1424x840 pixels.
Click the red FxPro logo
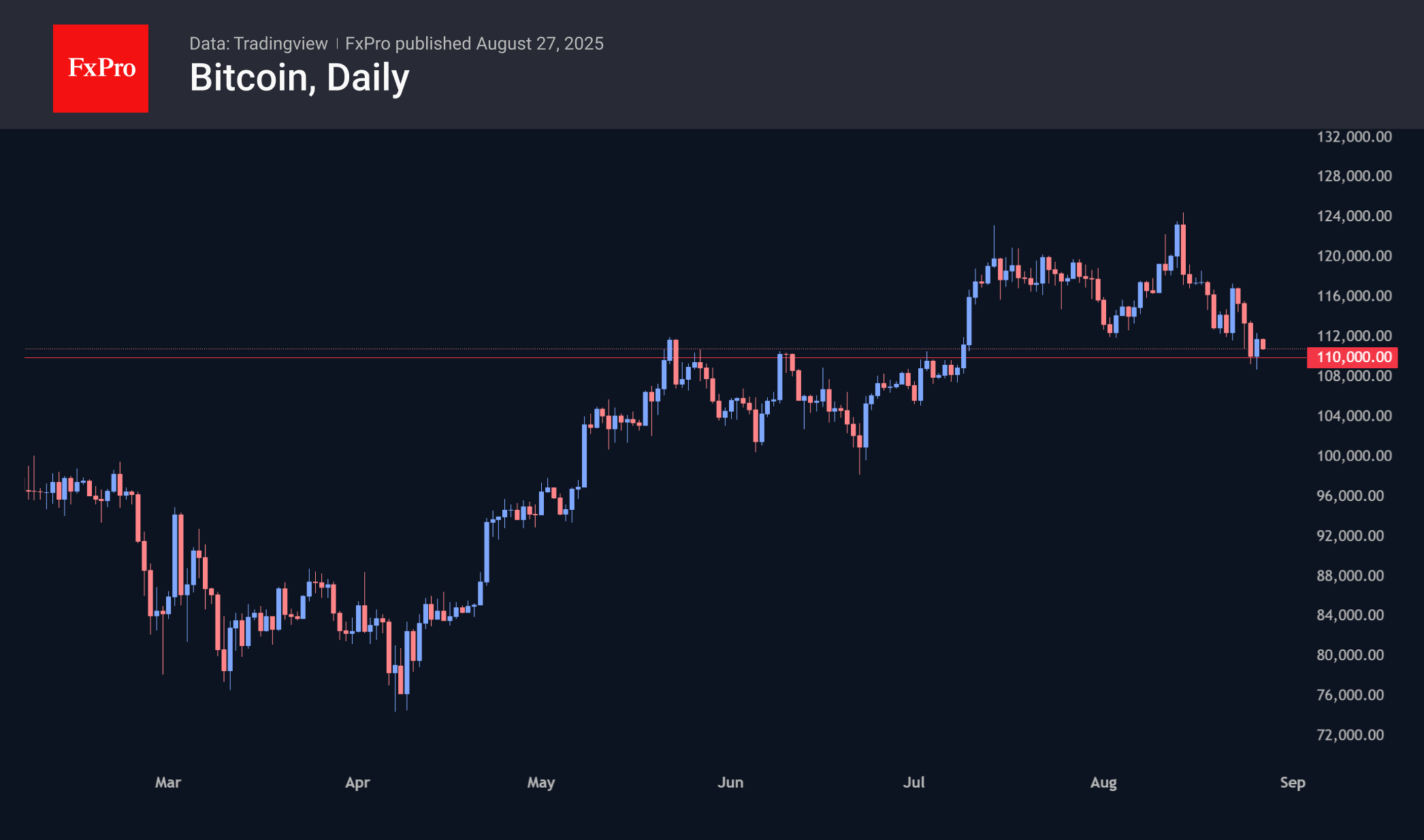pyautogui.click(x=101, y=68)
